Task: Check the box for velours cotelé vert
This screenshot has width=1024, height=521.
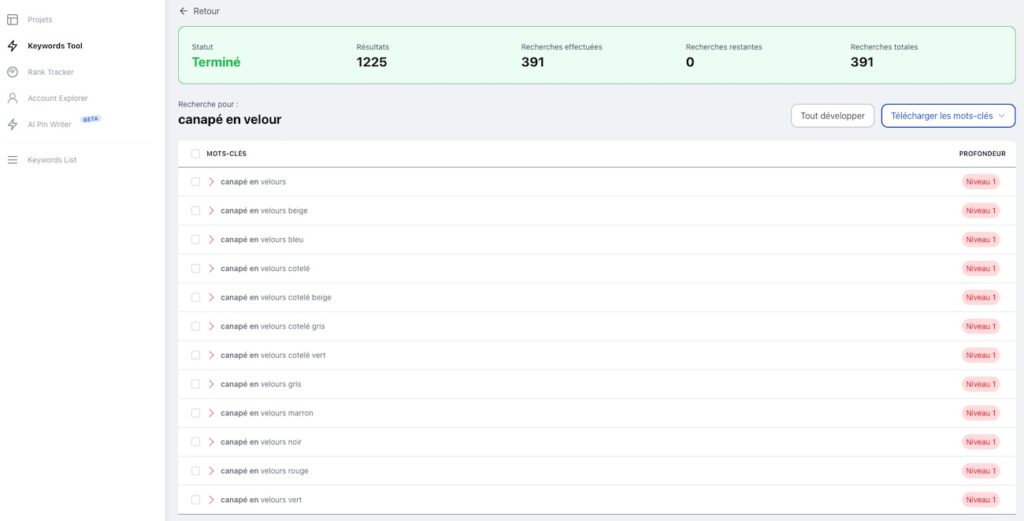Action: point(195,355)
